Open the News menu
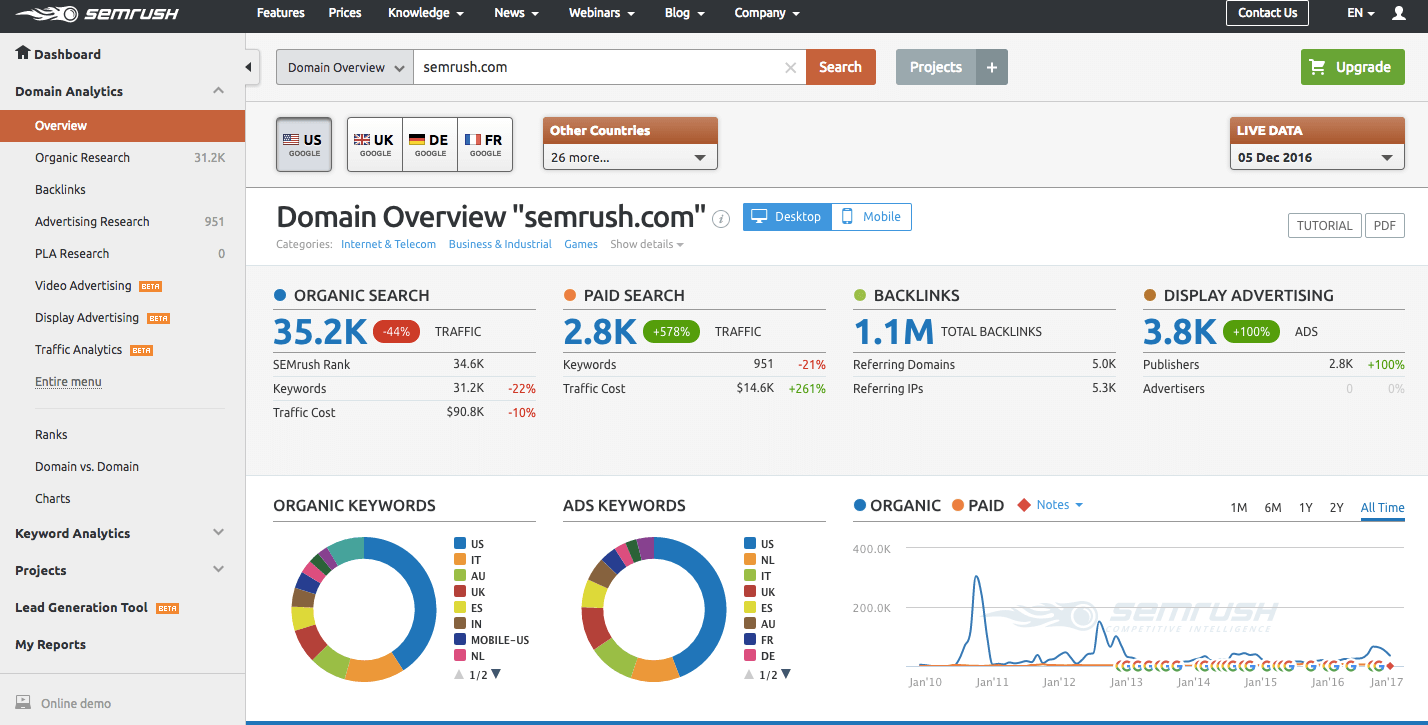1428x725 pixels. (517, 13)
